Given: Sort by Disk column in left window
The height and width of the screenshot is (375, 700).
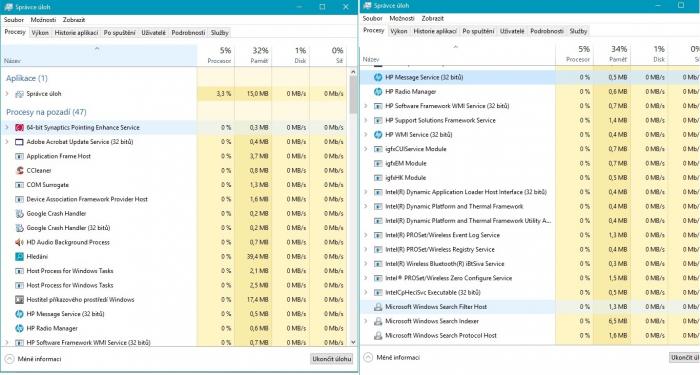Looking at the screenshot, I should [x=291, y=55].
